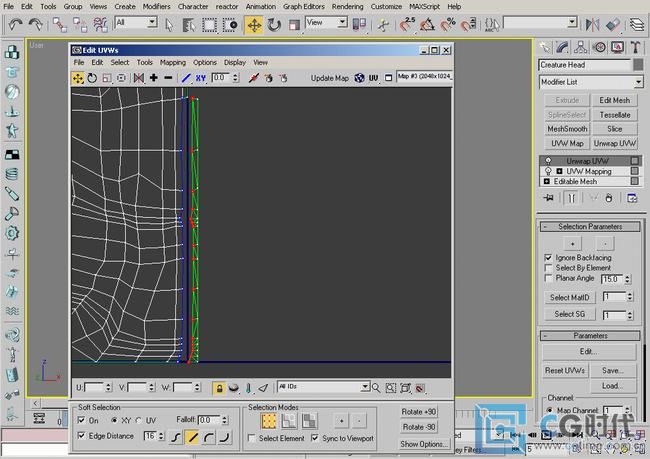Open the Display menu in Edit UVWs
Image resolution: width=650 pixels, height=459 pixels.
235,63
